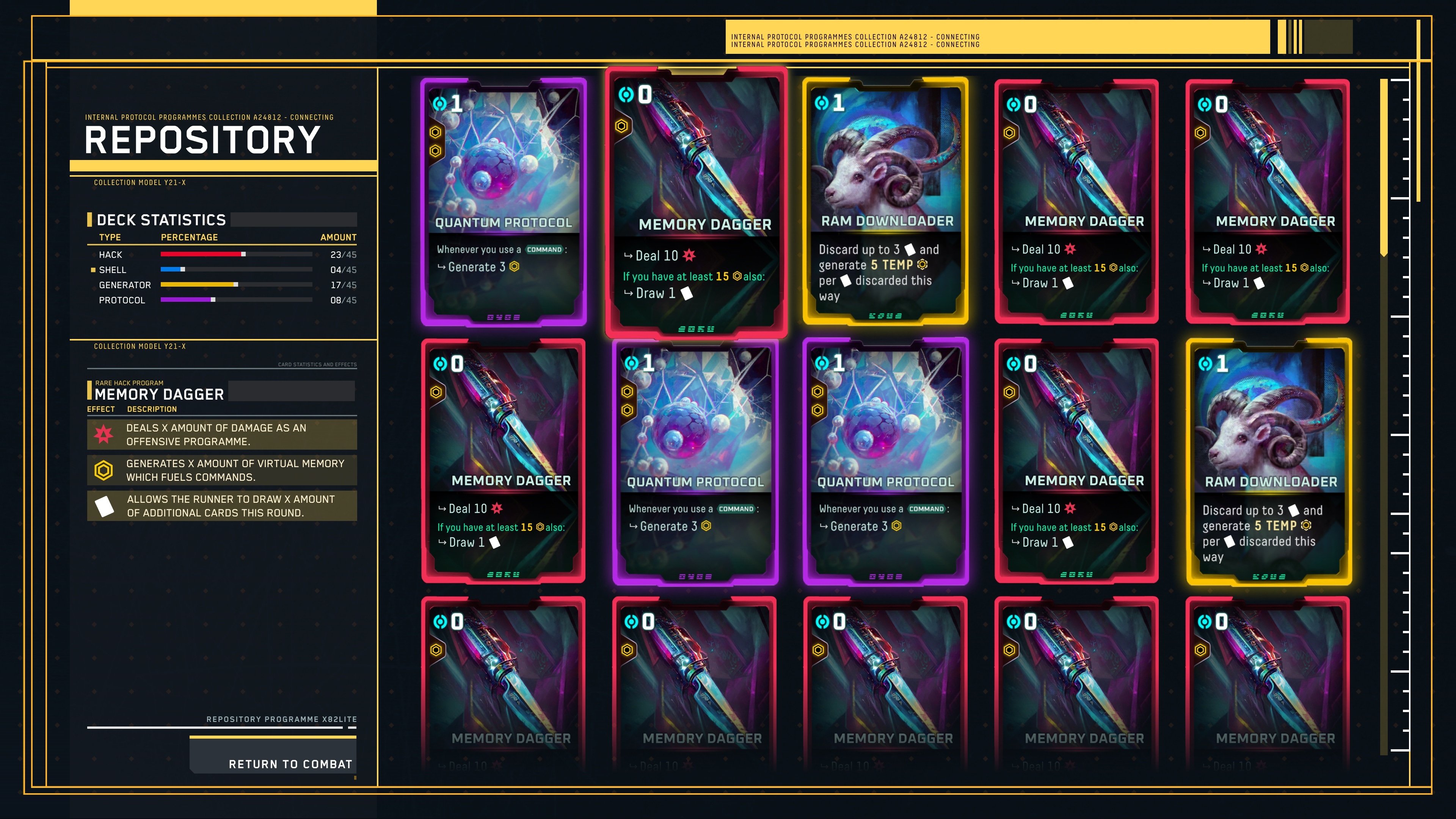Select the GENERATOR type row
This screenshot has width=1456, height=819.
222,285
